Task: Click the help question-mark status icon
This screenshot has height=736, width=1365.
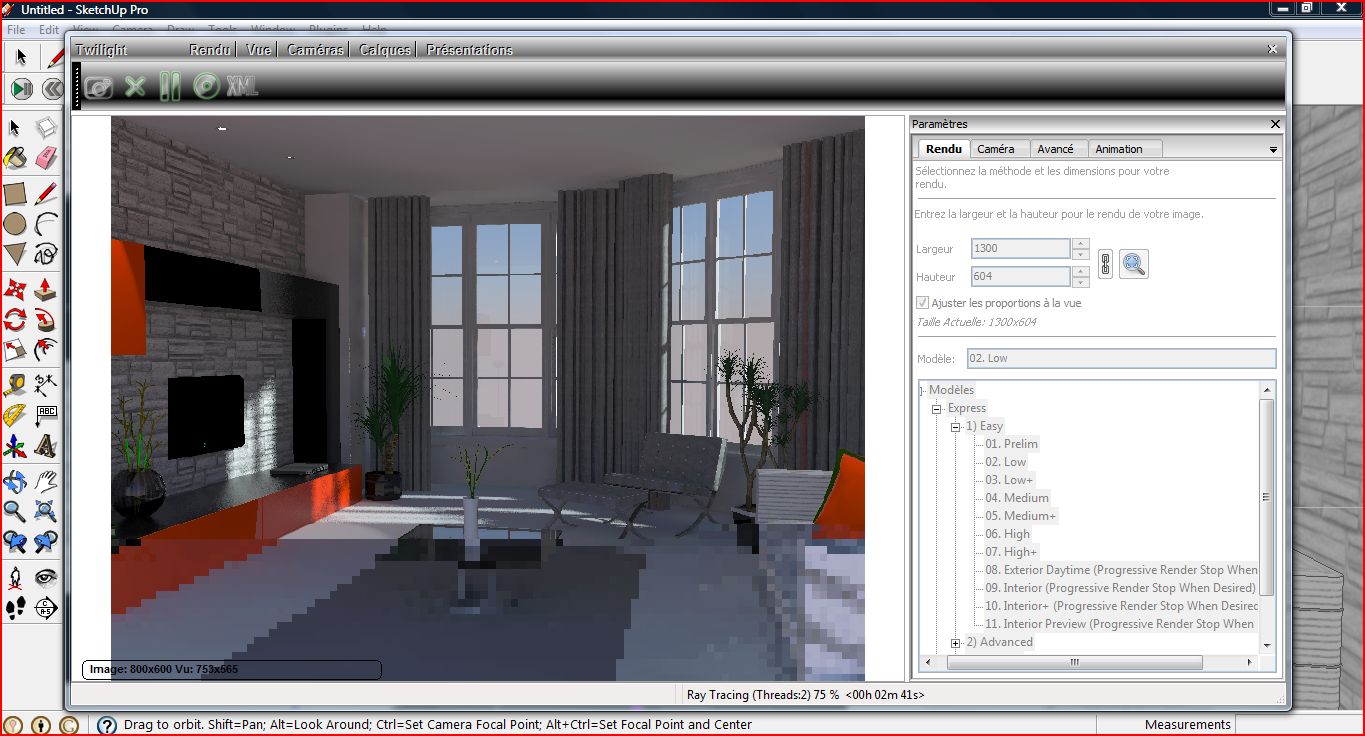Action: (x=106, y=725)
